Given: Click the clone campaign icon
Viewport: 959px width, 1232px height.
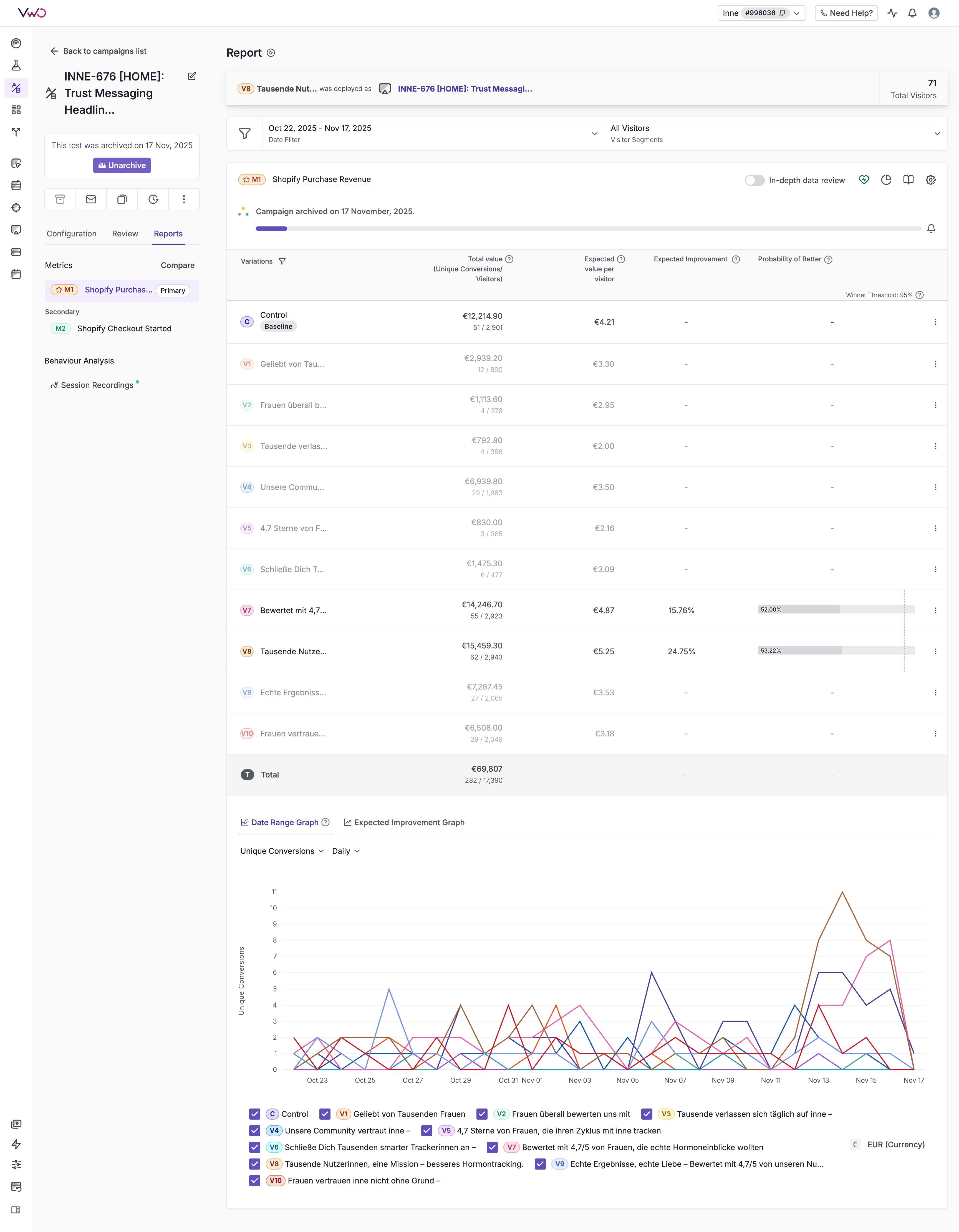Looking at the screenshot, I should [x=122, y=199].
